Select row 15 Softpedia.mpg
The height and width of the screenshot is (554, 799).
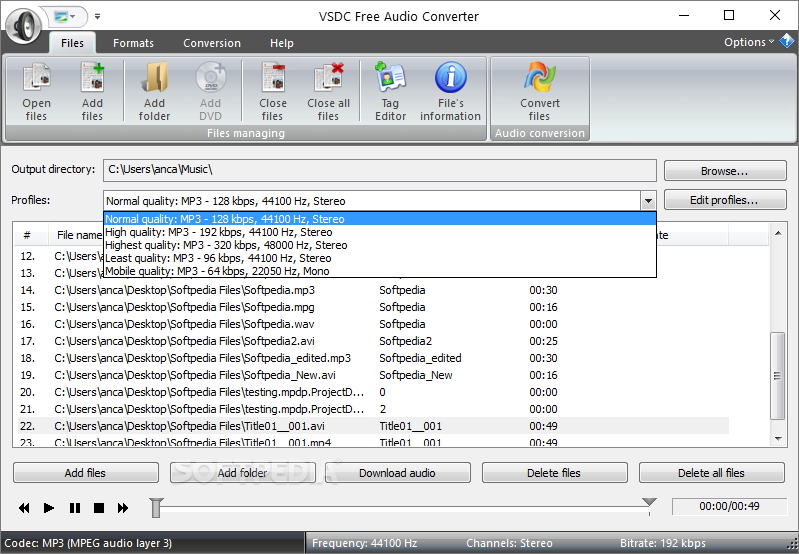click(374, 307)
